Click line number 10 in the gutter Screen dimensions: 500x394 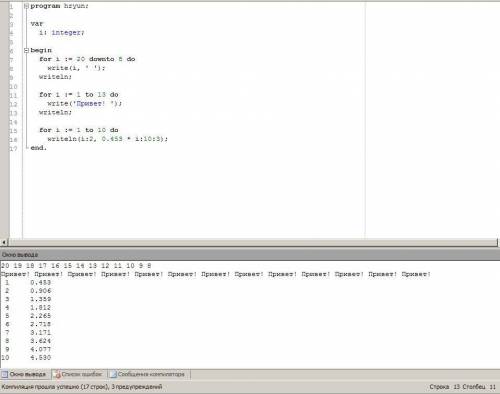(13, 86)
